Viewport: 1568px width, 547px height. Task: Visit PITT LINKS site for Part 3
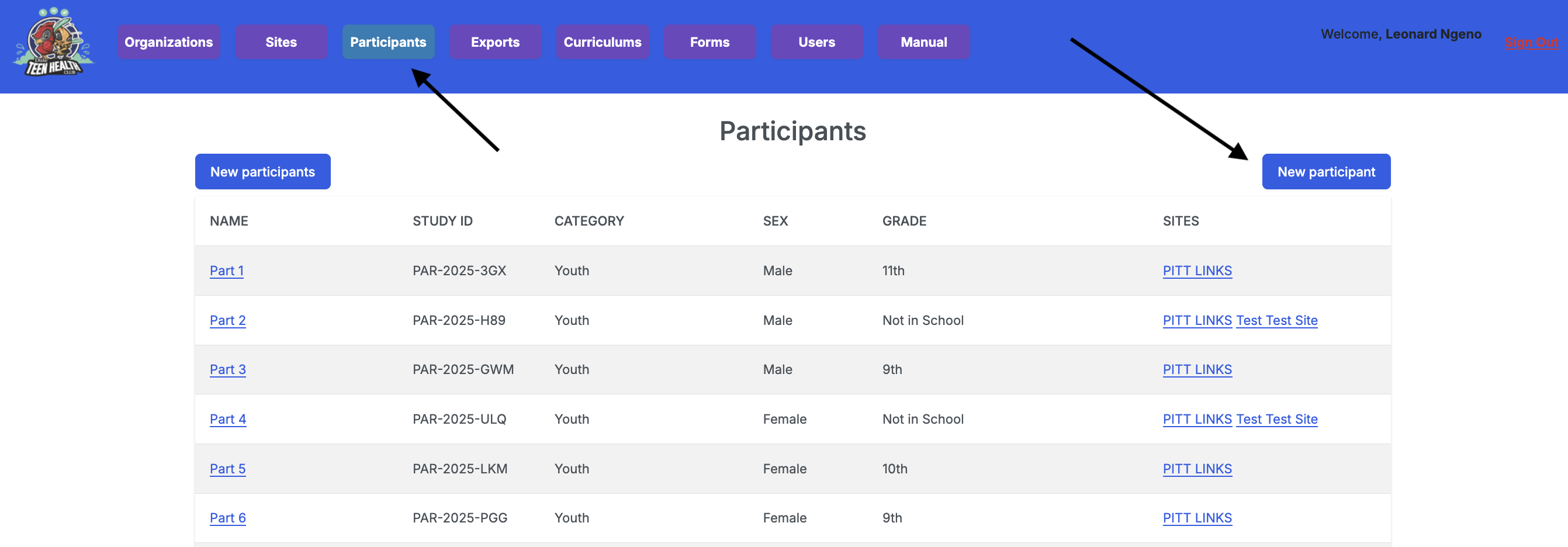1197,369
